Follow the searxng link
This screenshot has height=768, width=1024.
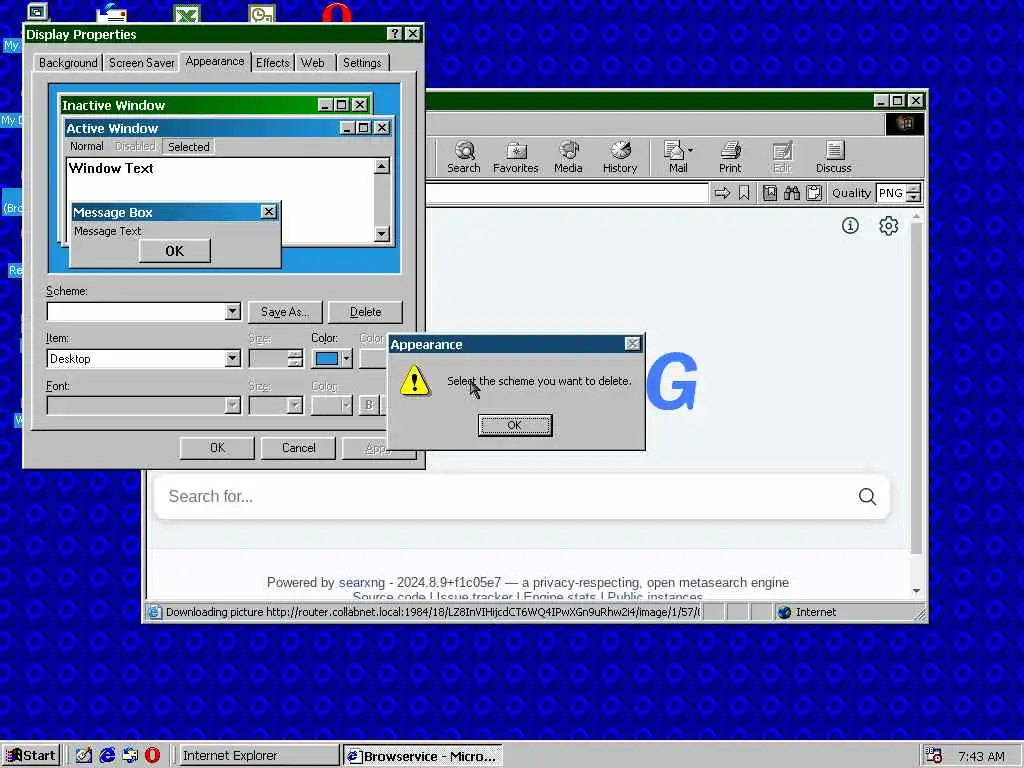click(x=362, y=583)
